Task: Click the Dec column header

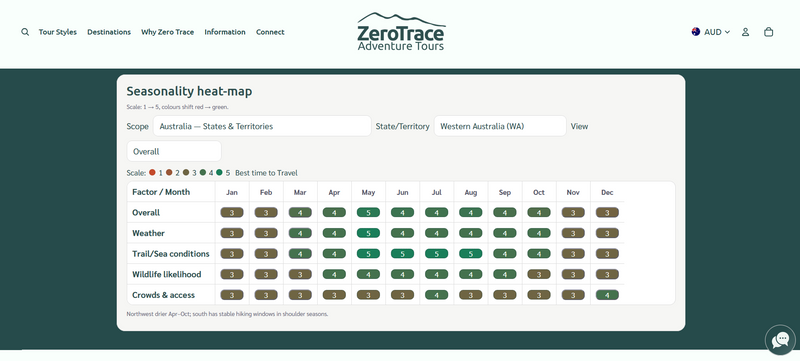Action: pos(607,192)
